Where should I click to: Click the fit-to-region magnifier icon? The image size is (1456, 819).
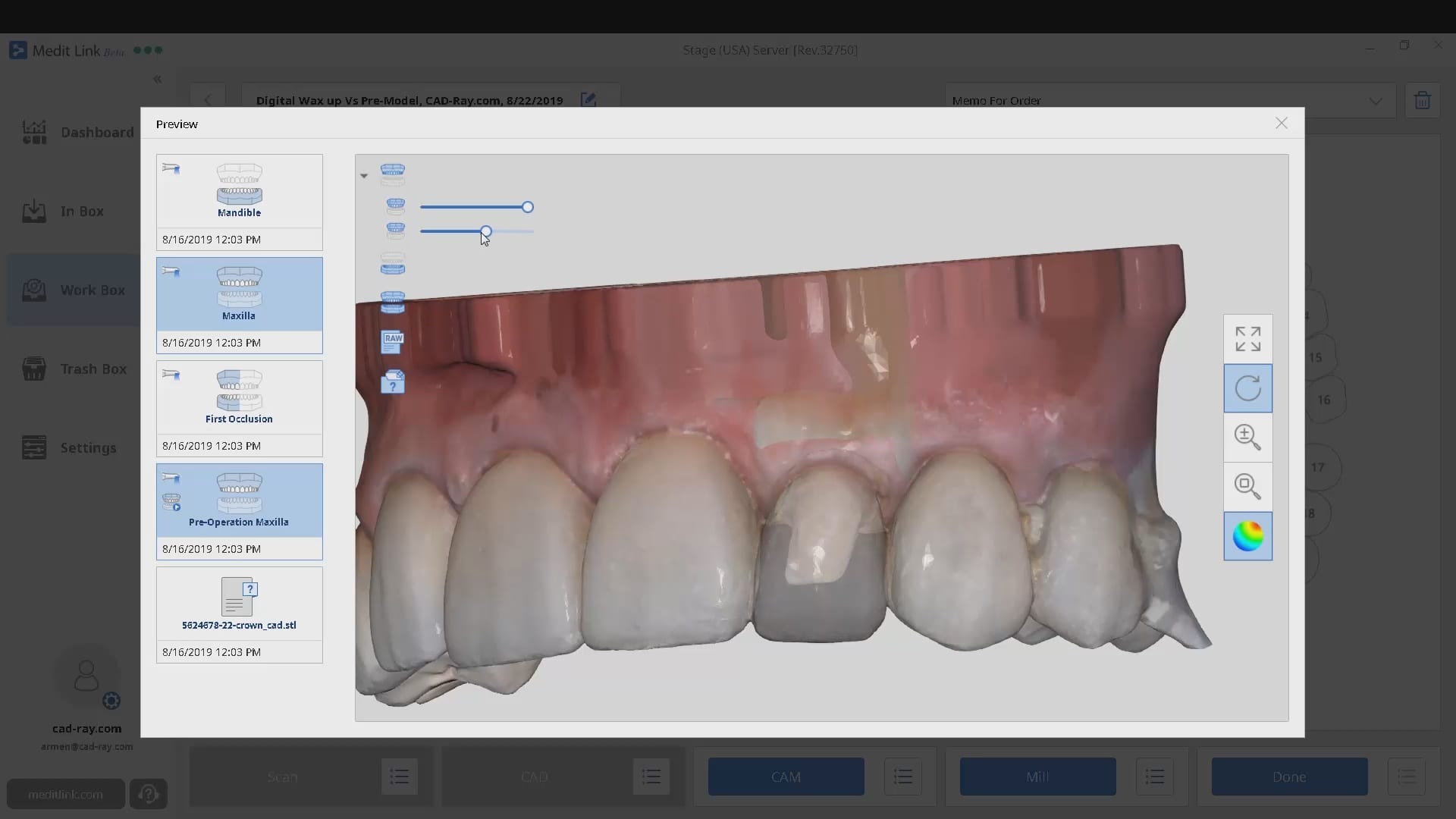coord(1247,486)
